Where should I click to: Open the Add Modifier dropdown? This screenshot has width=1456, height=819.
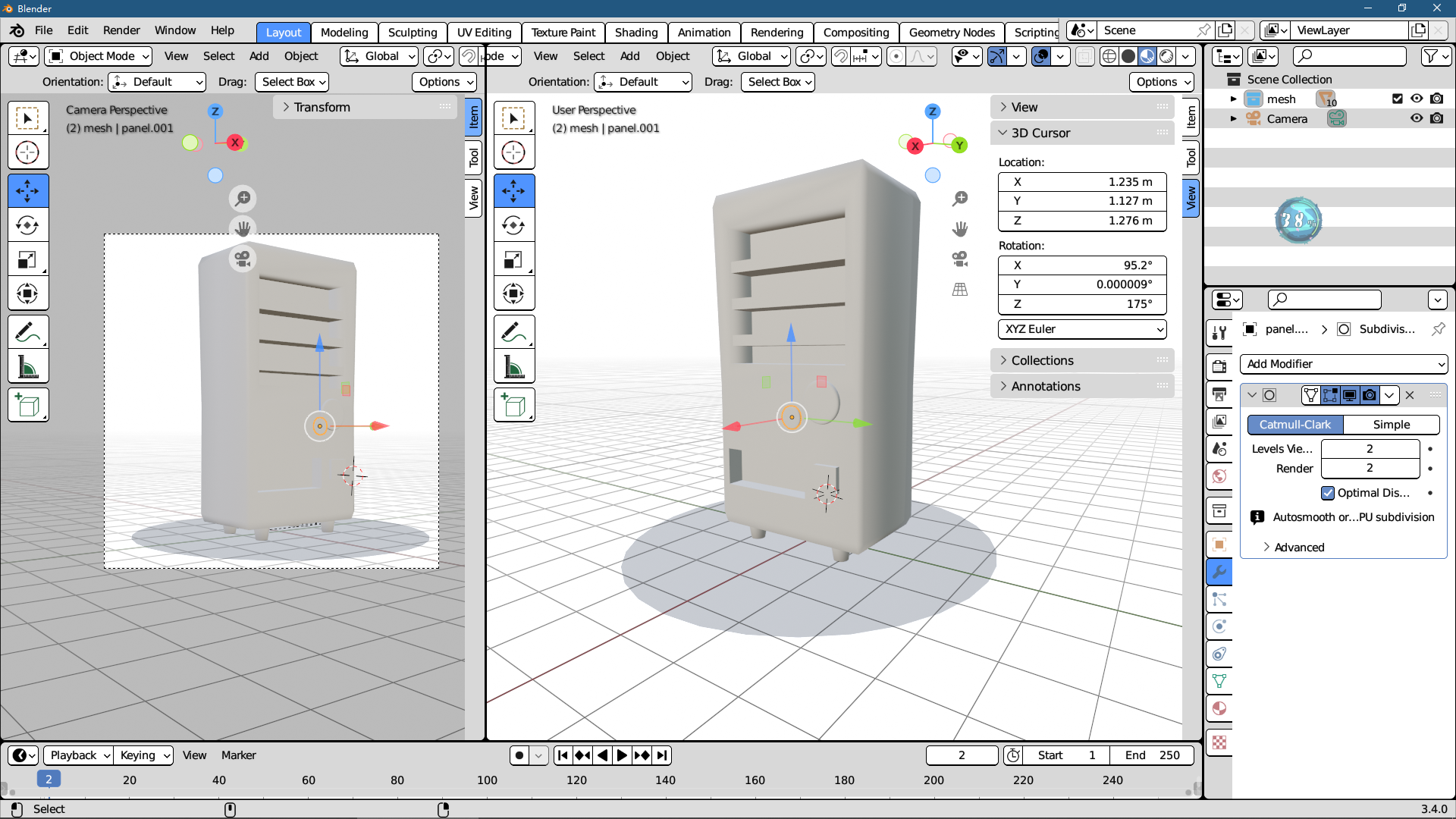pyautogui.click(x=1343, y=364)
